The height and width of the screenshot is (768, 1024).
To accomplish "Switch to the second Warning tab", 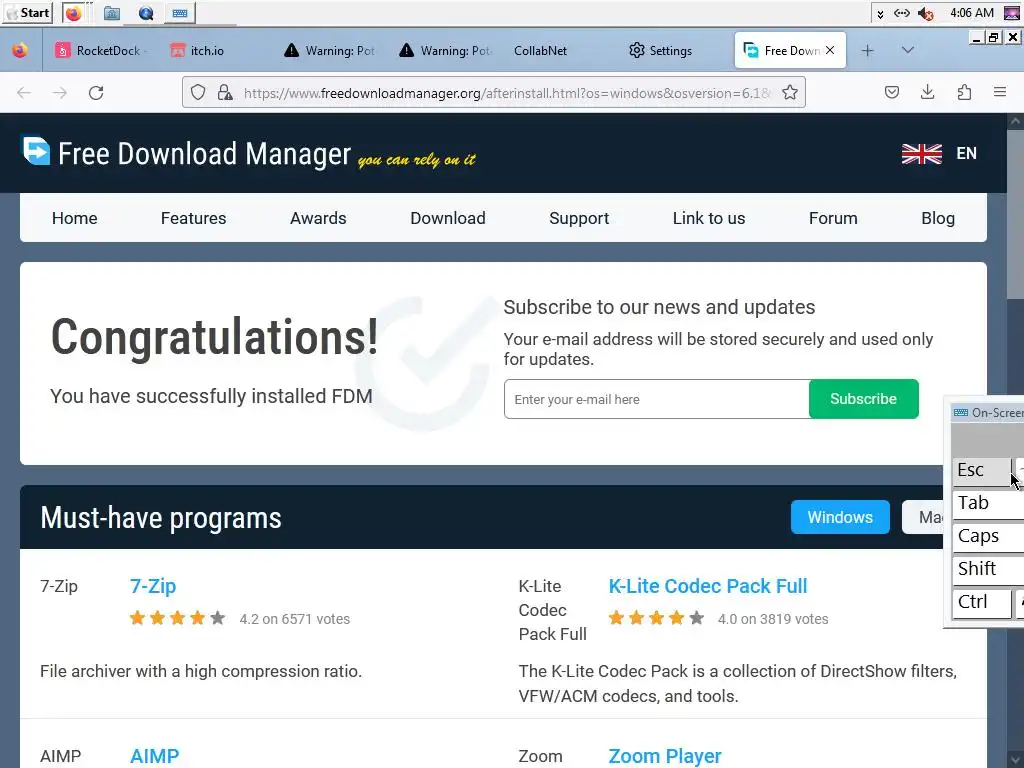I will click(x=445, y=50).
